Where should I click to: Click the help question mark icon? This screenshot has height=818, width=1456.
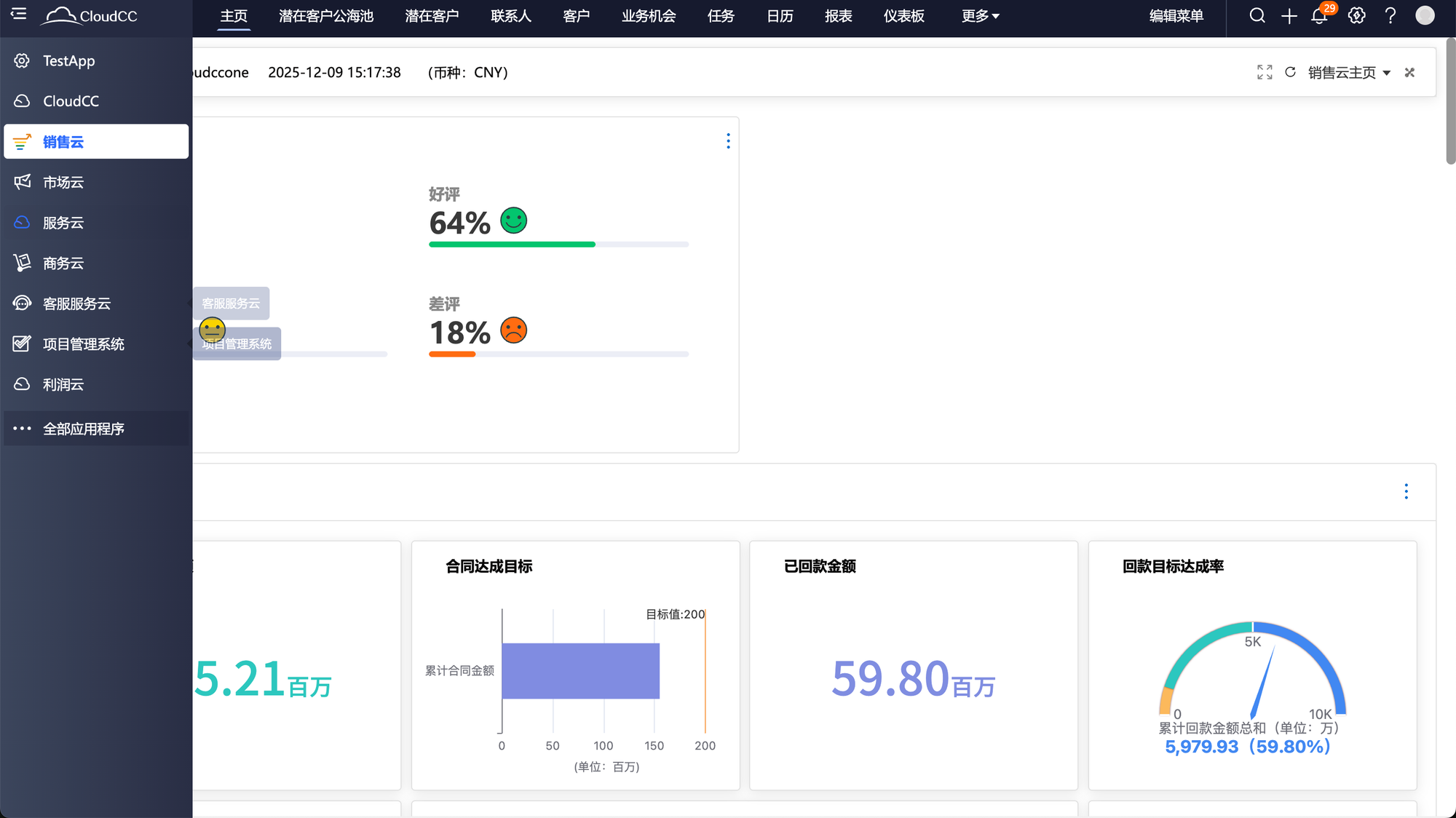pyautogui.click(x=1390, y=16)
